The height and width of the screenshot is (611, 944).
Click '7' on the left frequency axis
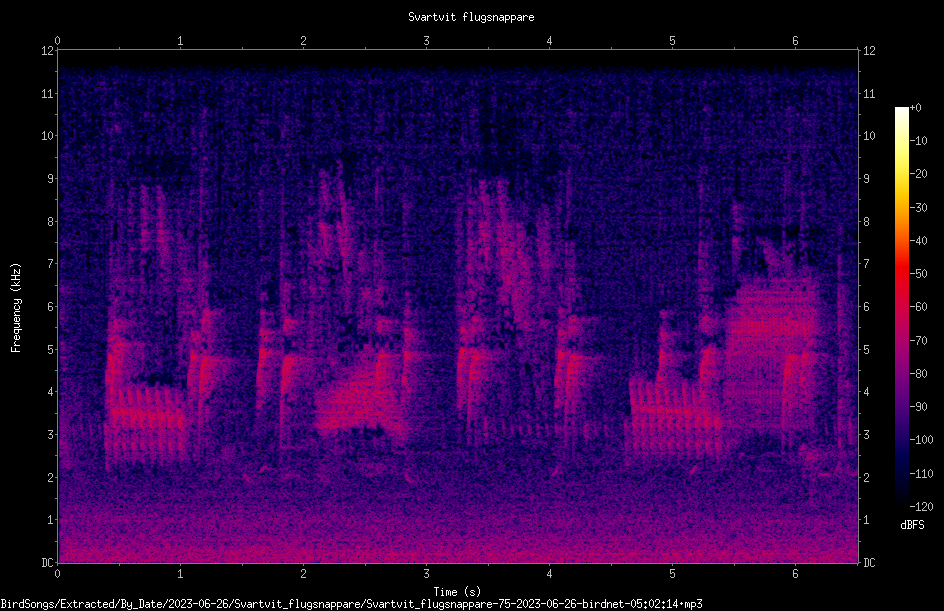tap(51, 264)
